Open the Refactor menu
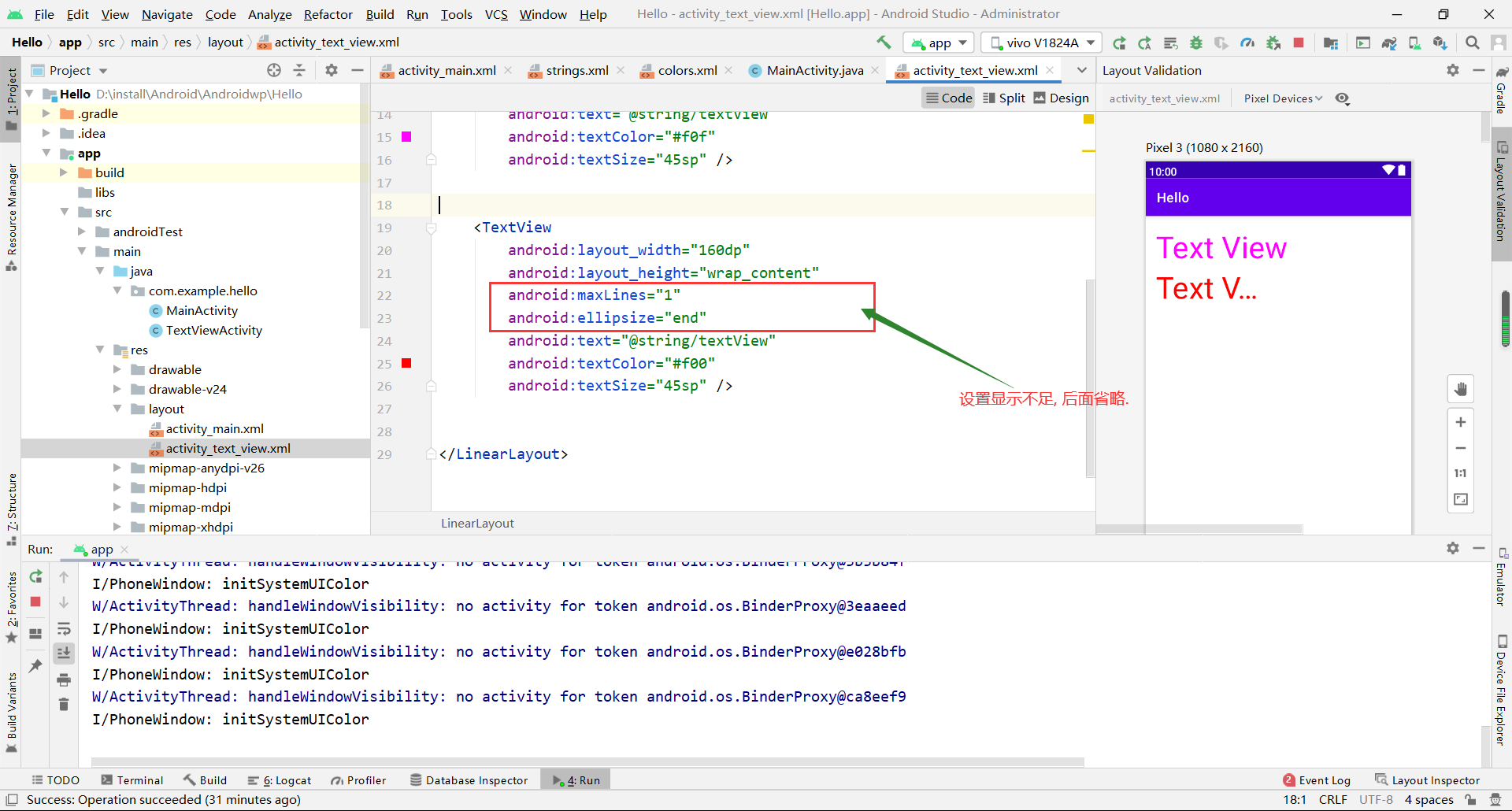 click(328, 14)
